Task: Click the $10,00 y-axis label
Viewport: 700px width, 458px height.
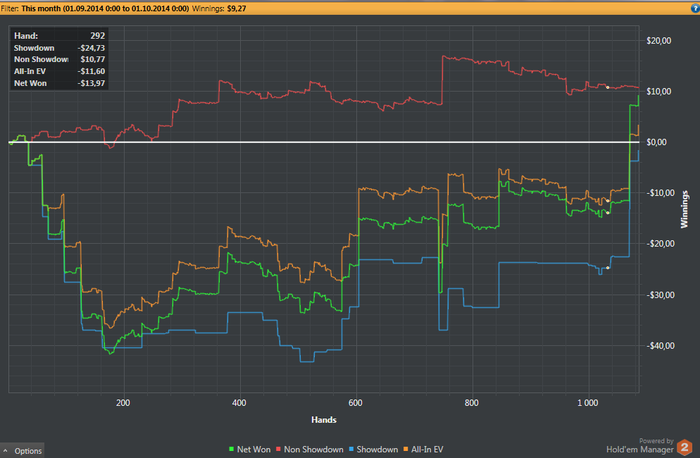Action: click(x=658, y=92)
